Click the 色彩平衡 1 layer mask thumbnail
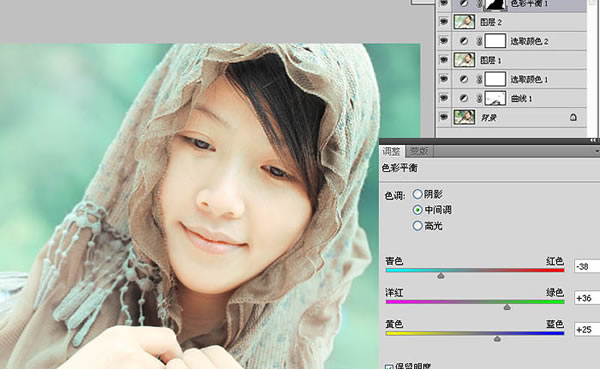The height and width of the screenshot is (369, 600). 495,5
